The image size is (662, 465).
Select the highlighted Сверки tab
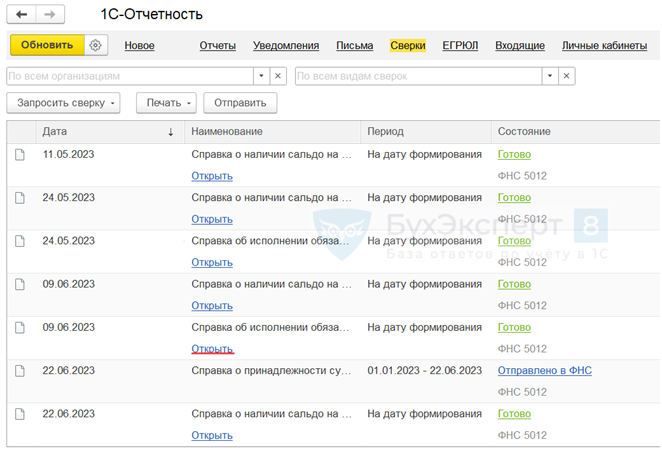(408, 46)
